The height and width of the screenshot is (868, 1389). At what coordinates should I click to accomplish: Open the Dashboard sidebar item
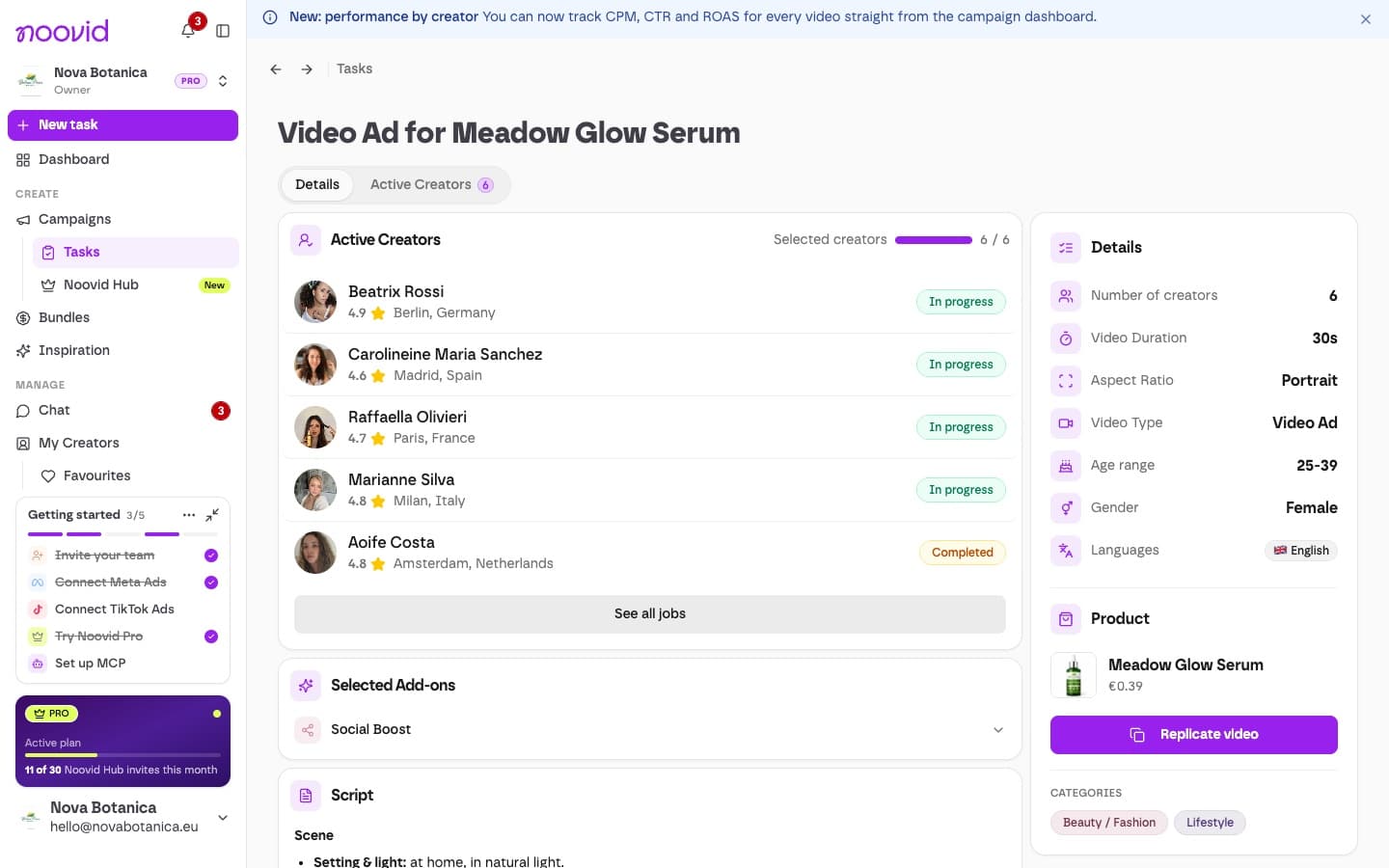tap(123, 159)
